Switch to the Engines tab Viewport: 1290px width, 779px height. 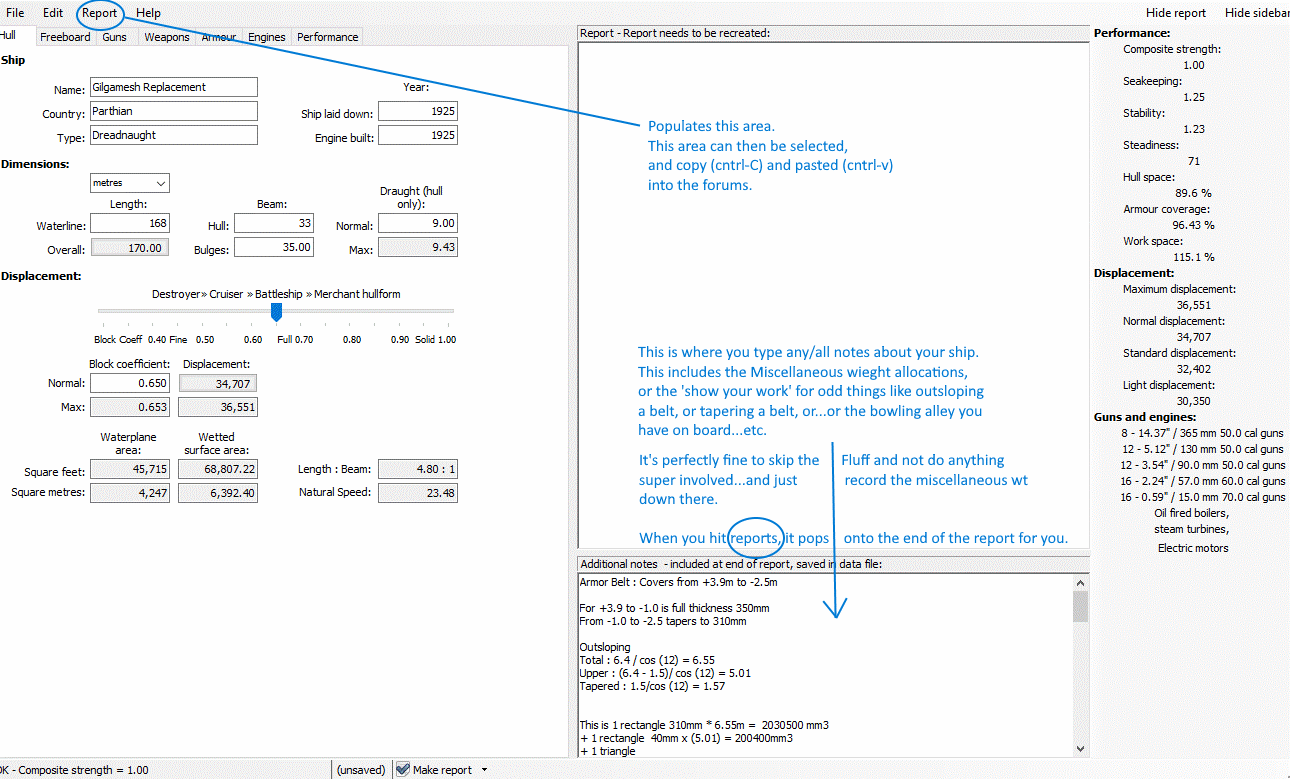point(266,36)
